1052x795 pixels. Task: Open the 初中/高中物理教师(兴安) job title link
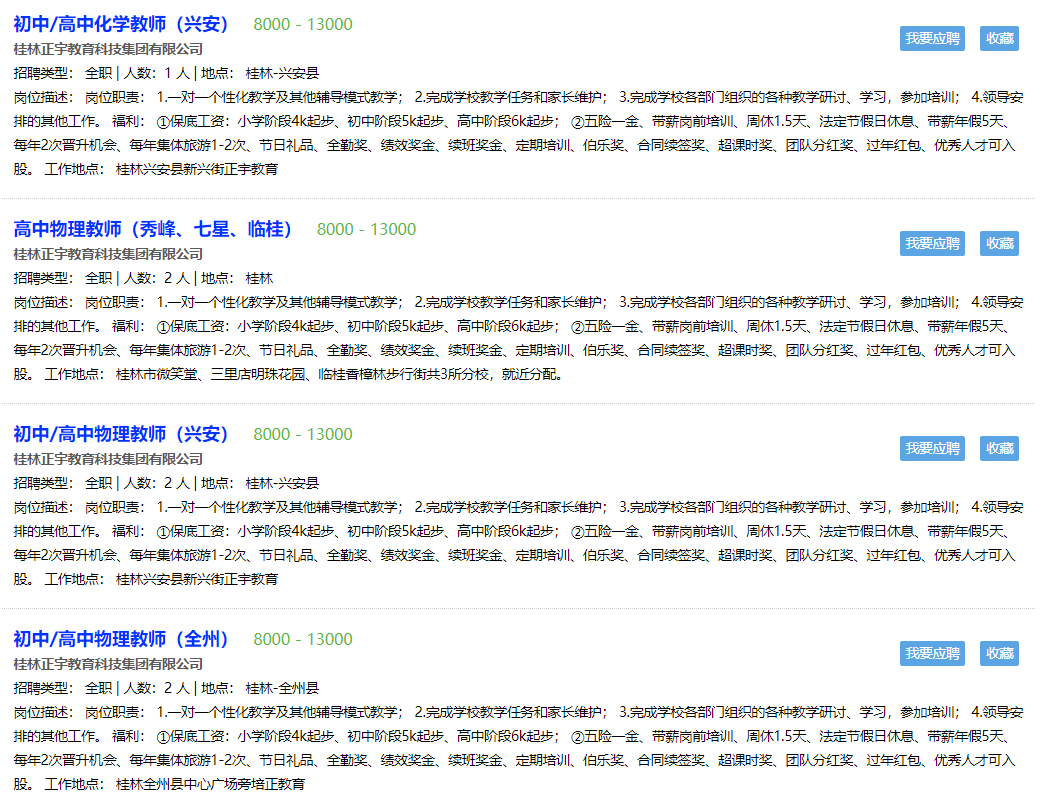pyautogui.click(x=121, y=434)
